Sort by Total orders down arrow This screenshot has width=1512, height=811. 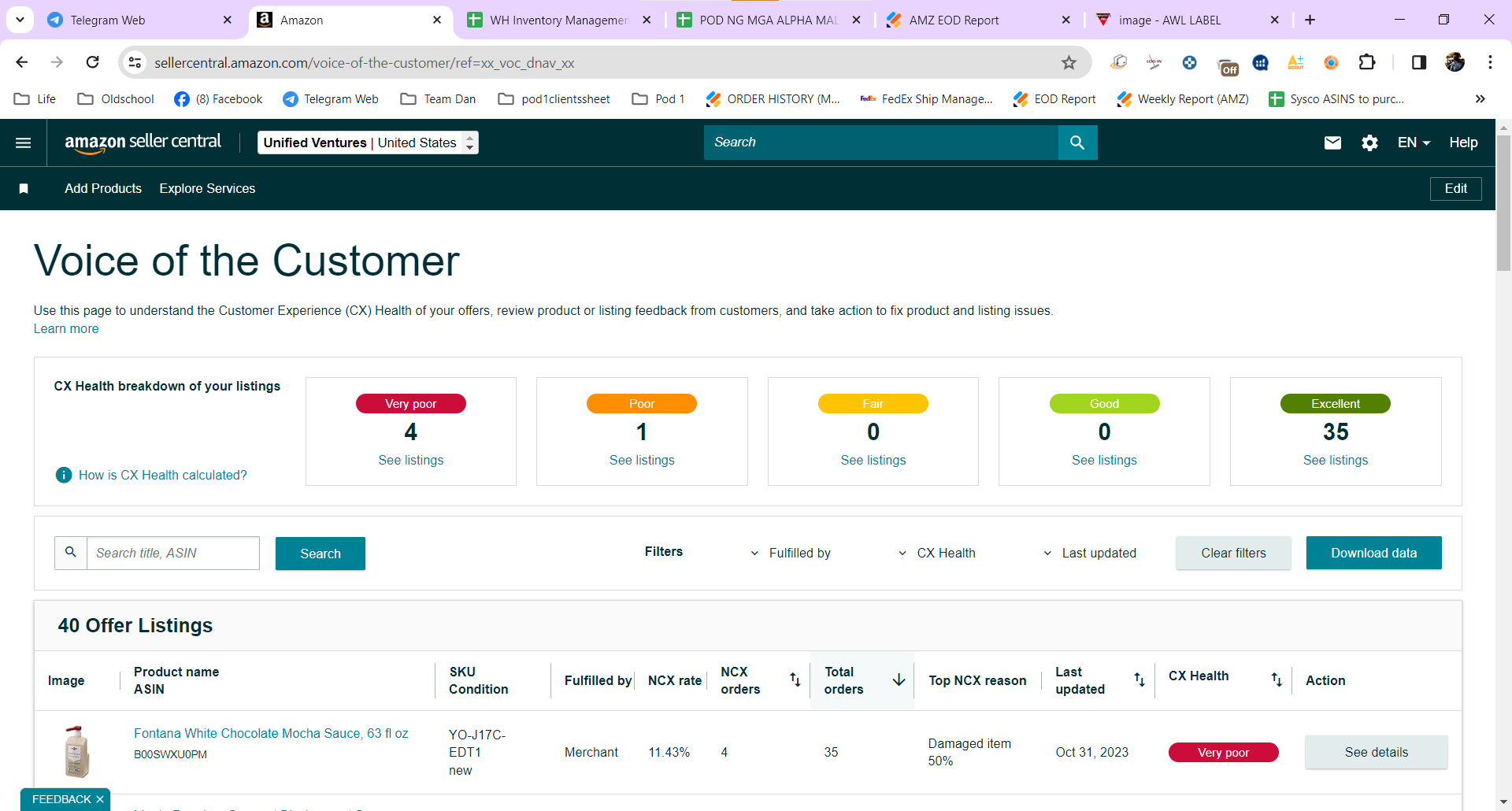pos(899,680)
